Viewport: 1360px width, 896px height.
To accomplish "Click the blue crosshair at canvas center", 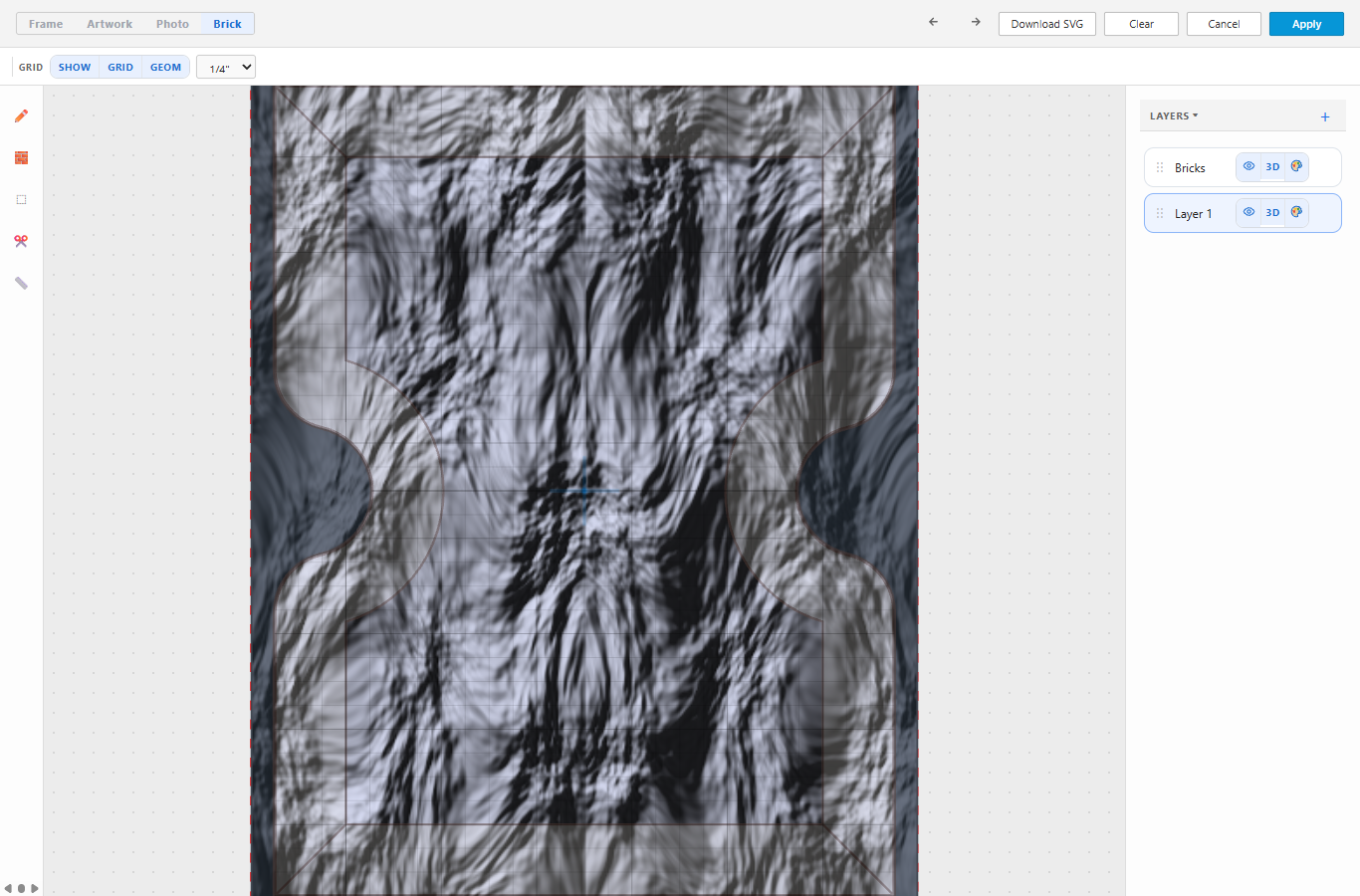I will [x=584, y=489].
